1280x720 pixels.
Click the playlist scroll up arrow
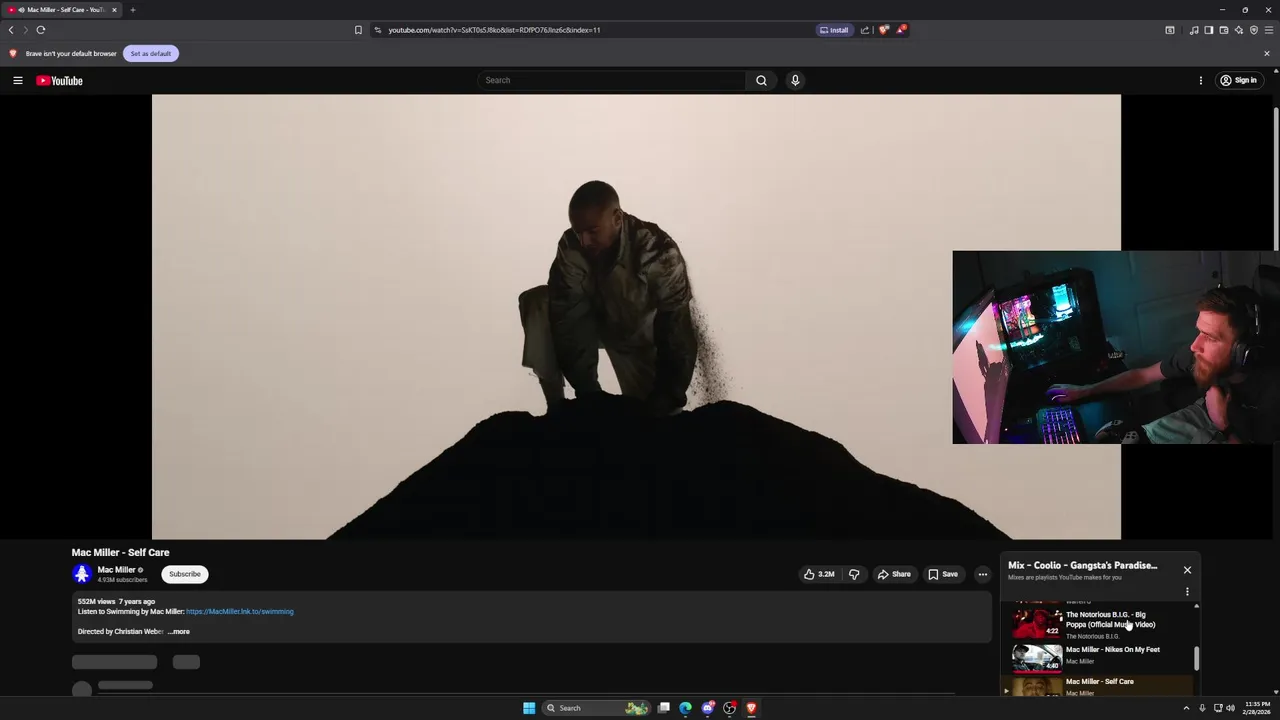pyautogui.click(x=1196, y=606)
